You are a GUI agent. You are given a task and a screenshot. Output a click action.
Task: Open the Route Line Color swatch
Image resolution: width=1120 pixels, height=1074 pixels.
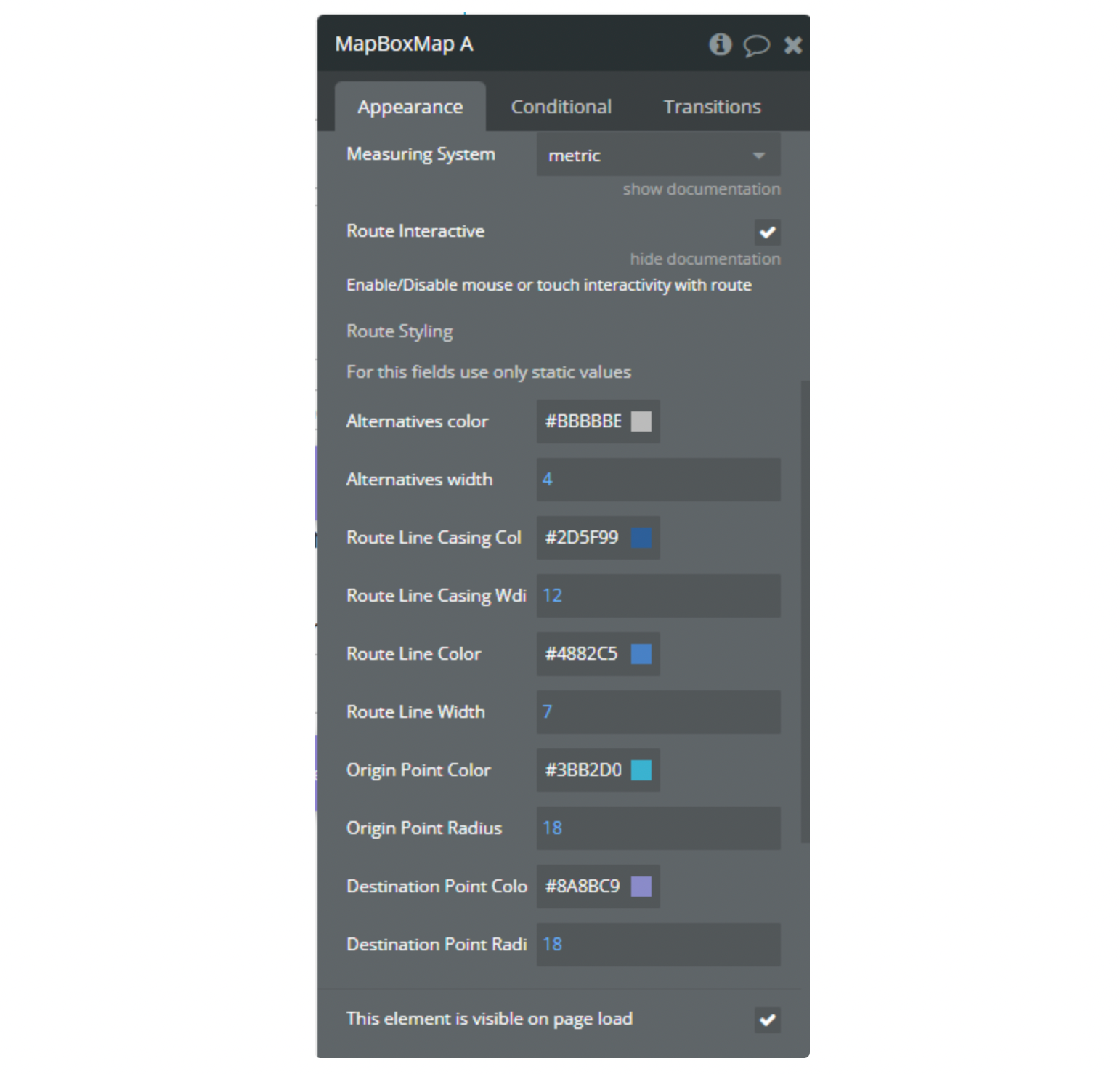coord(642,654)
